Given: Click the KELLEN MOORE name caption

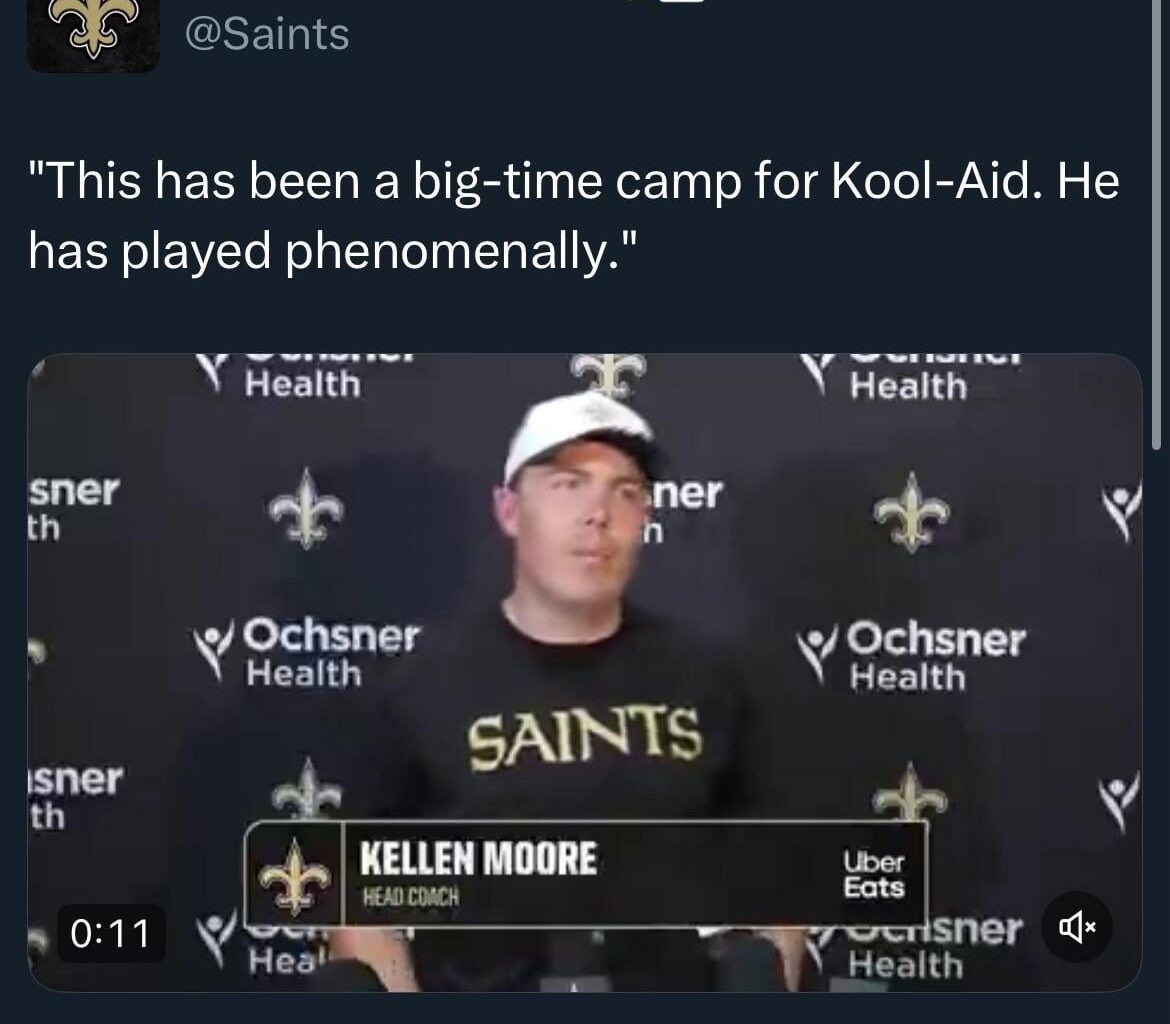Looking at the screenshot, I should [478, 858].
